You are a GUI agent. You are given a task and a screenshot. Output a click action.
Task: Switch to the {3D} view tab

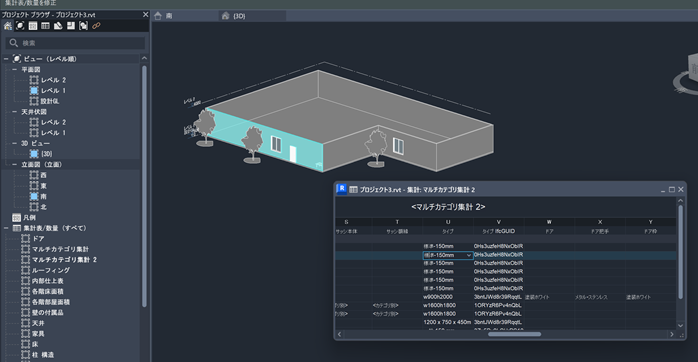tap(252, 16)
